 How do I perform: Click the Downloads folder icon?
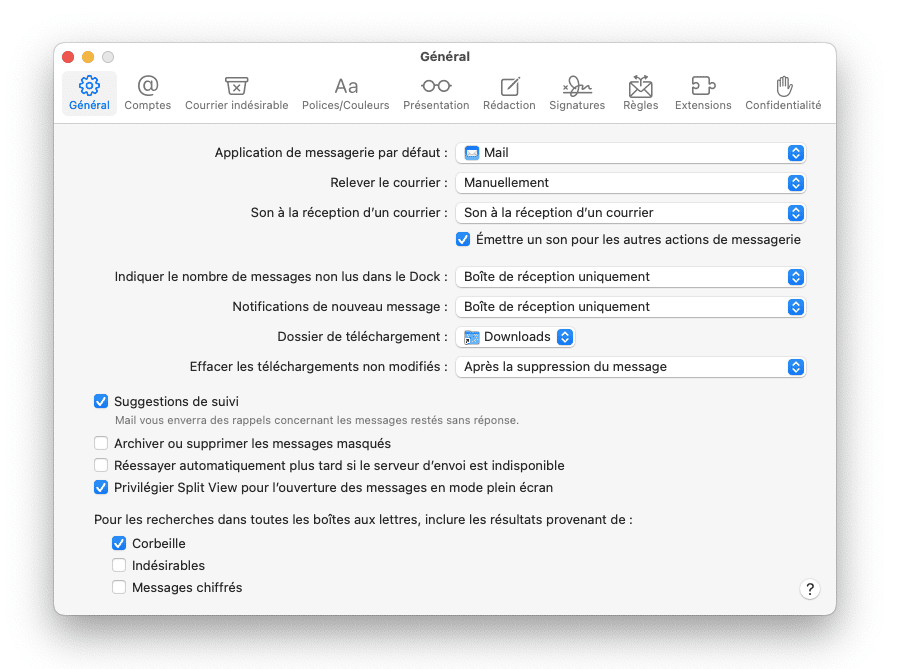point(472,337)
